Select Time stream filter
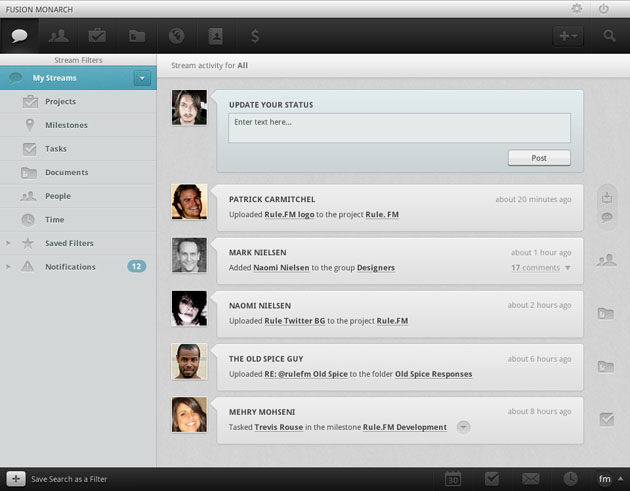630x491 pixels. pos(78,219)
